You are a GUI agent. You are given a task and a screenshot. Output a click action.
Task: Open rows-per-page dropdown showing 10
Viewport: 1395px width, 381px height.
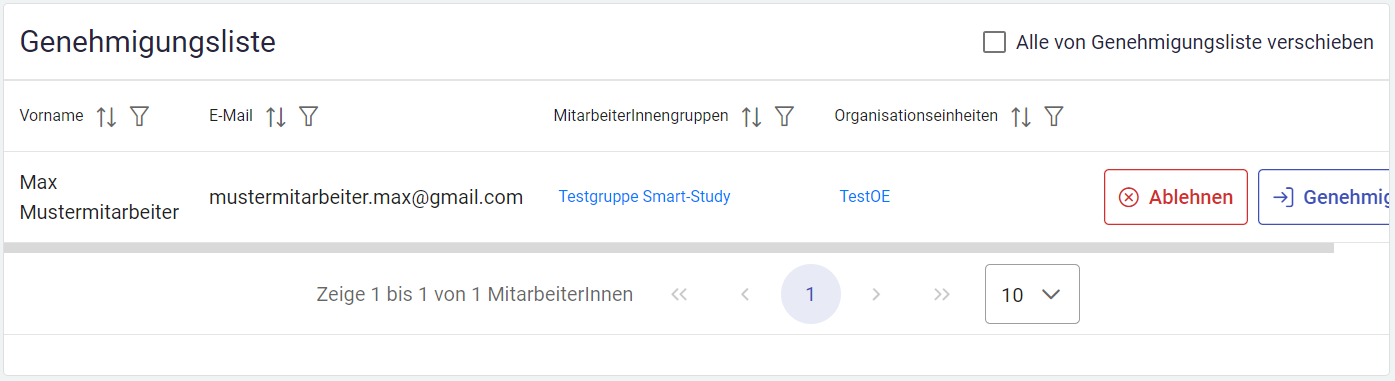[1032, 294]
